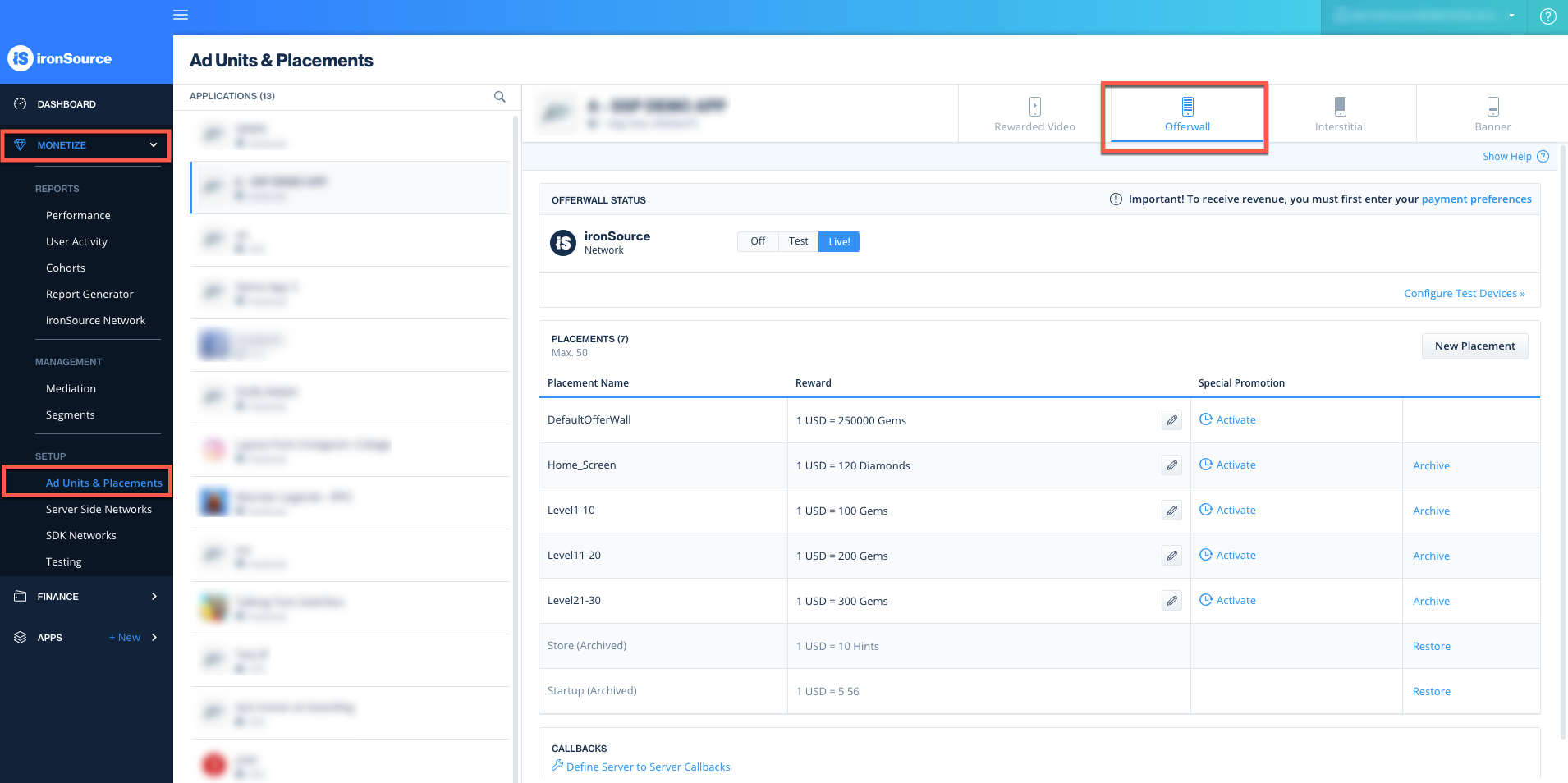Edit the Level21-30 reward using pencil icon

point(1171,600)
